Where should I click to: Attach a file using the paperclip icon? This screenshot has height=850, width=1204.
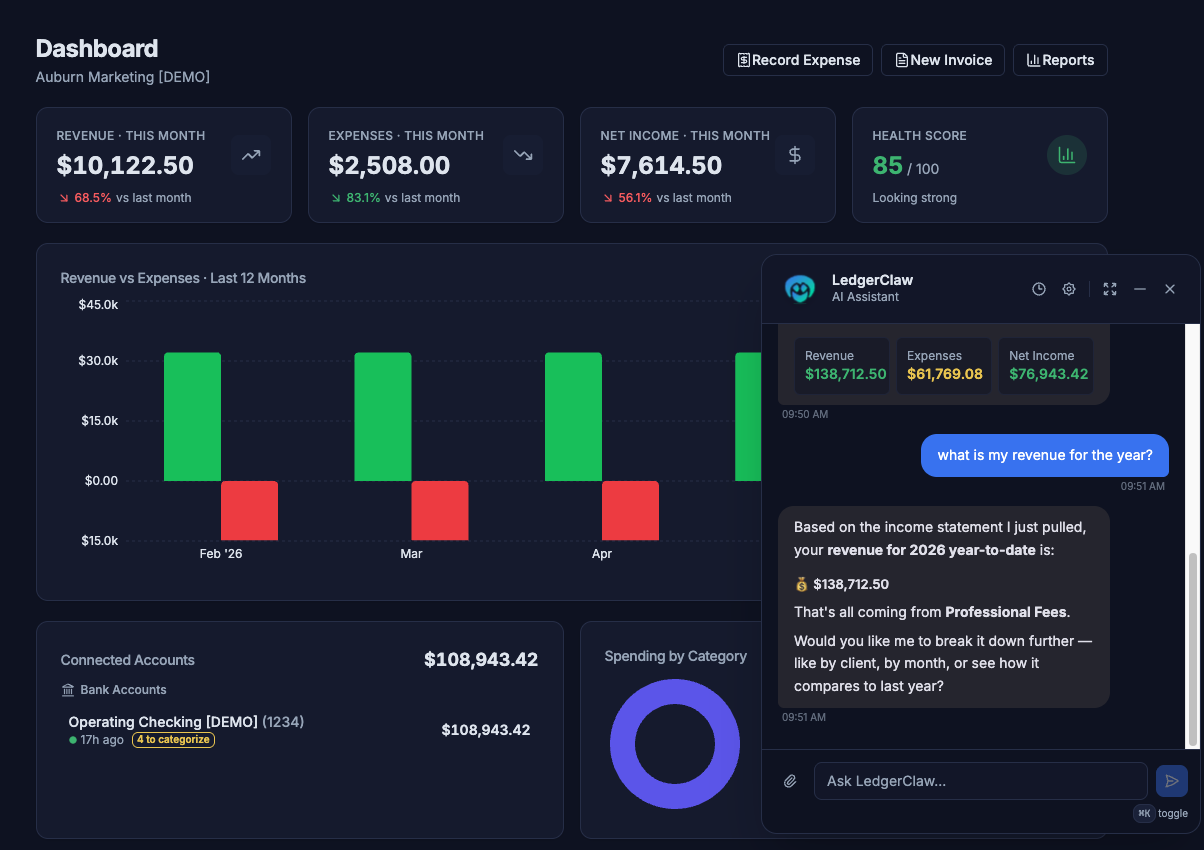(x=790, y=781)
